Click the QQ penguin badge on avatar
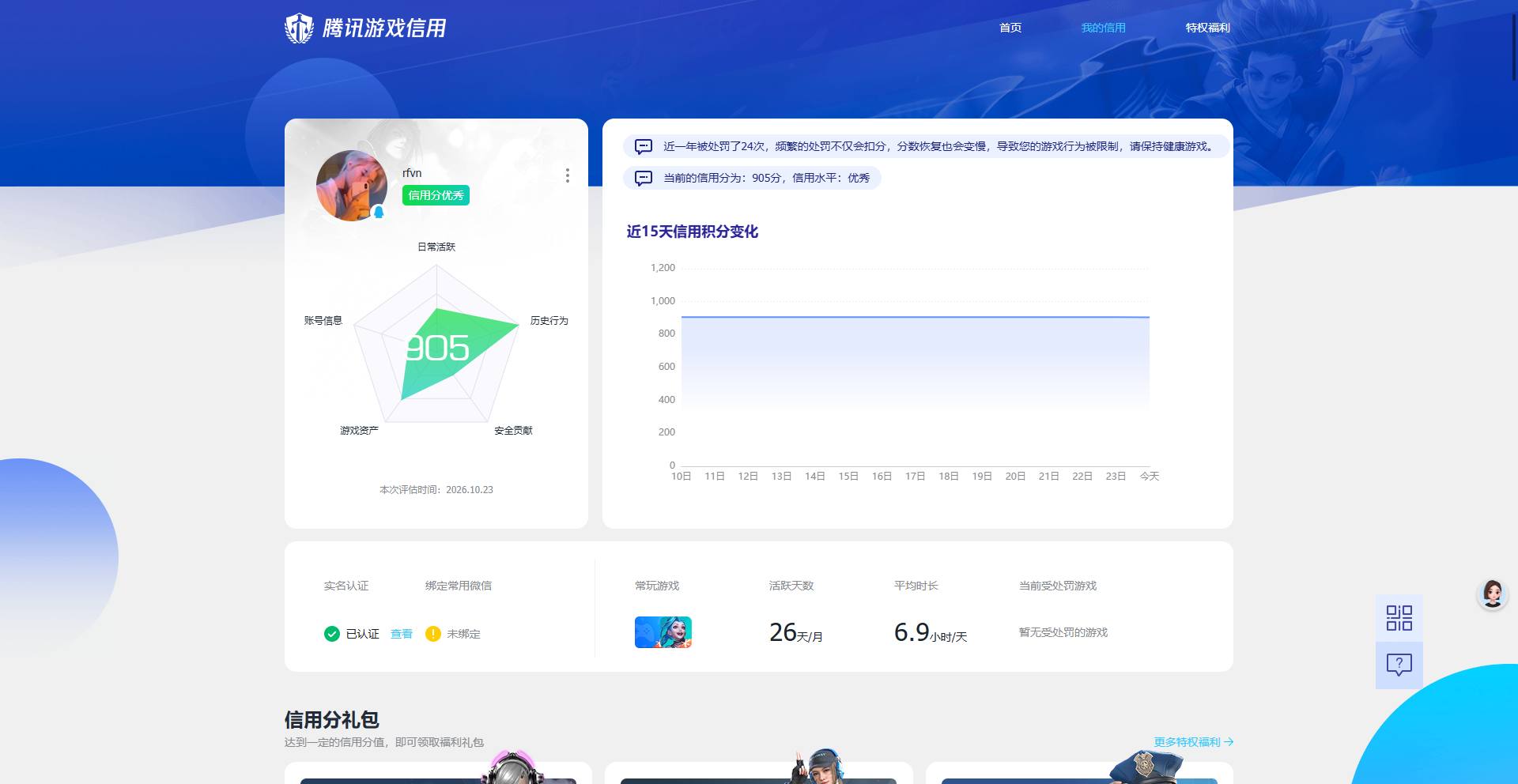This screenshot has width=1518, height=784. tap(379, 212)
